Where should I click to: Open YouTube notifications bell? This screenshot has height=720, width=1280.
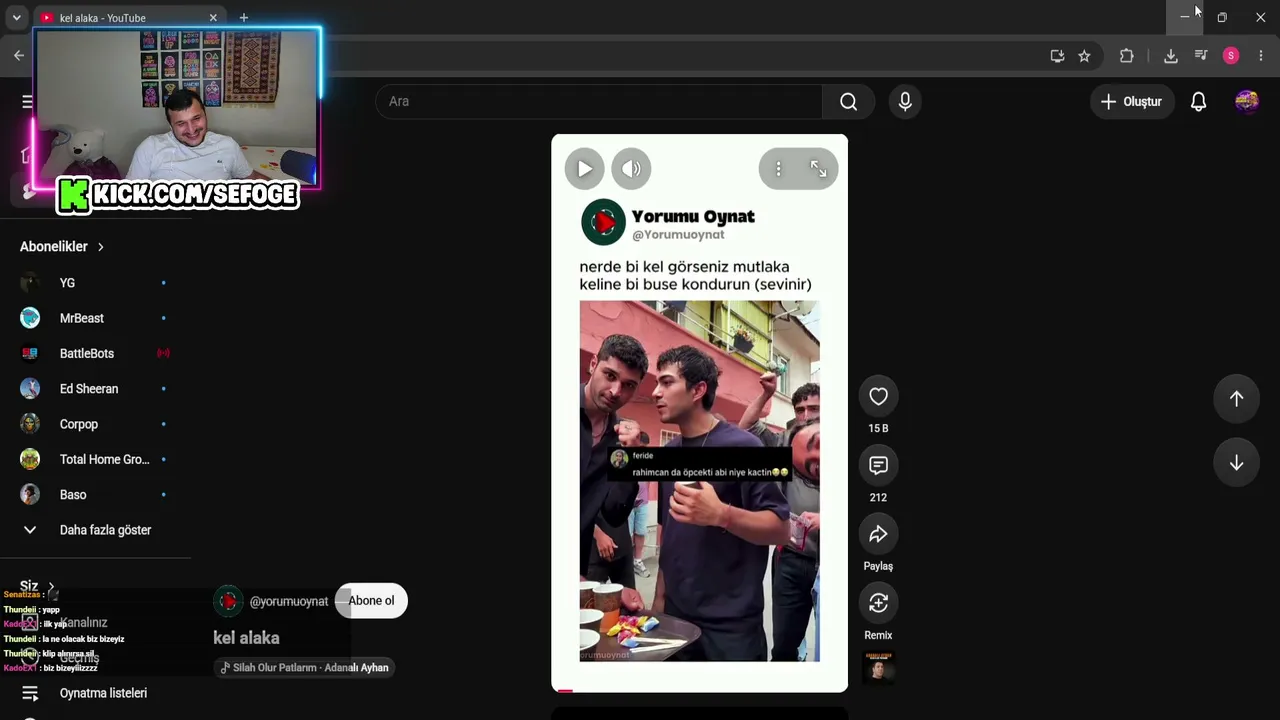coord(1198,101)
